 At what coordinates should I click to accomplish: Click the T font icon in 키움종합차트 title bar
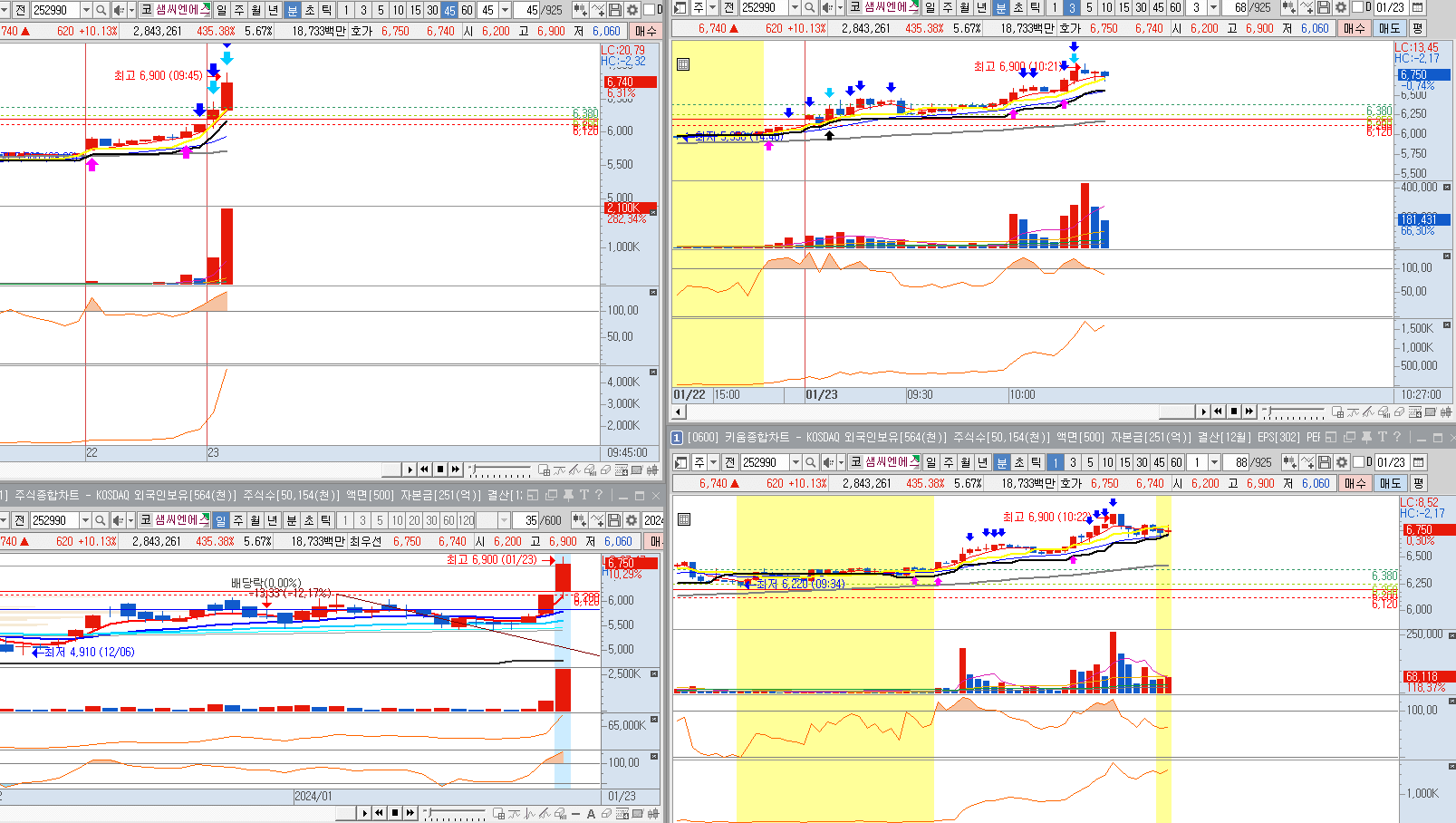coord(1382,437)
